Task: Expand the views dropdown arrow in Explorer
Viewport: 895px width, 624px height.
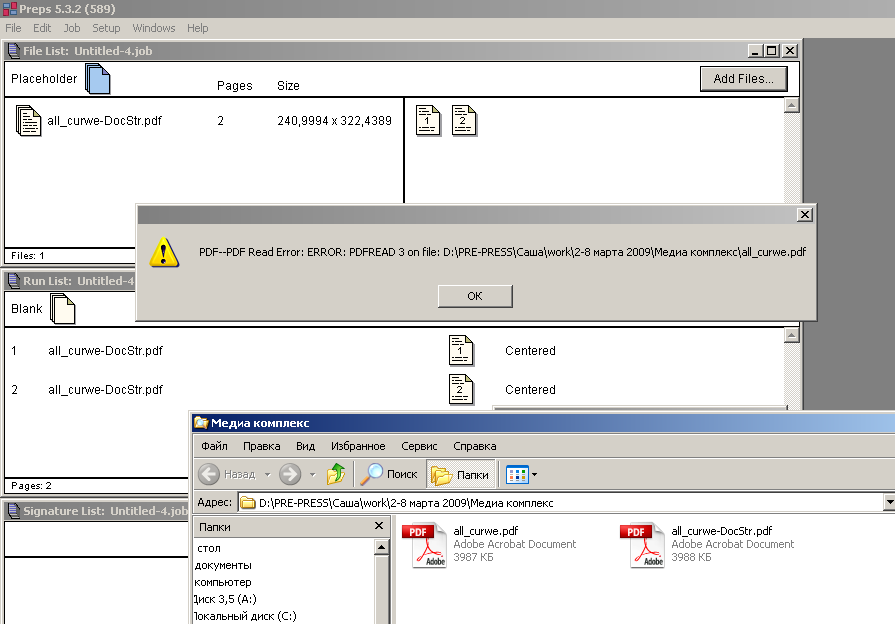Action: 534,474
